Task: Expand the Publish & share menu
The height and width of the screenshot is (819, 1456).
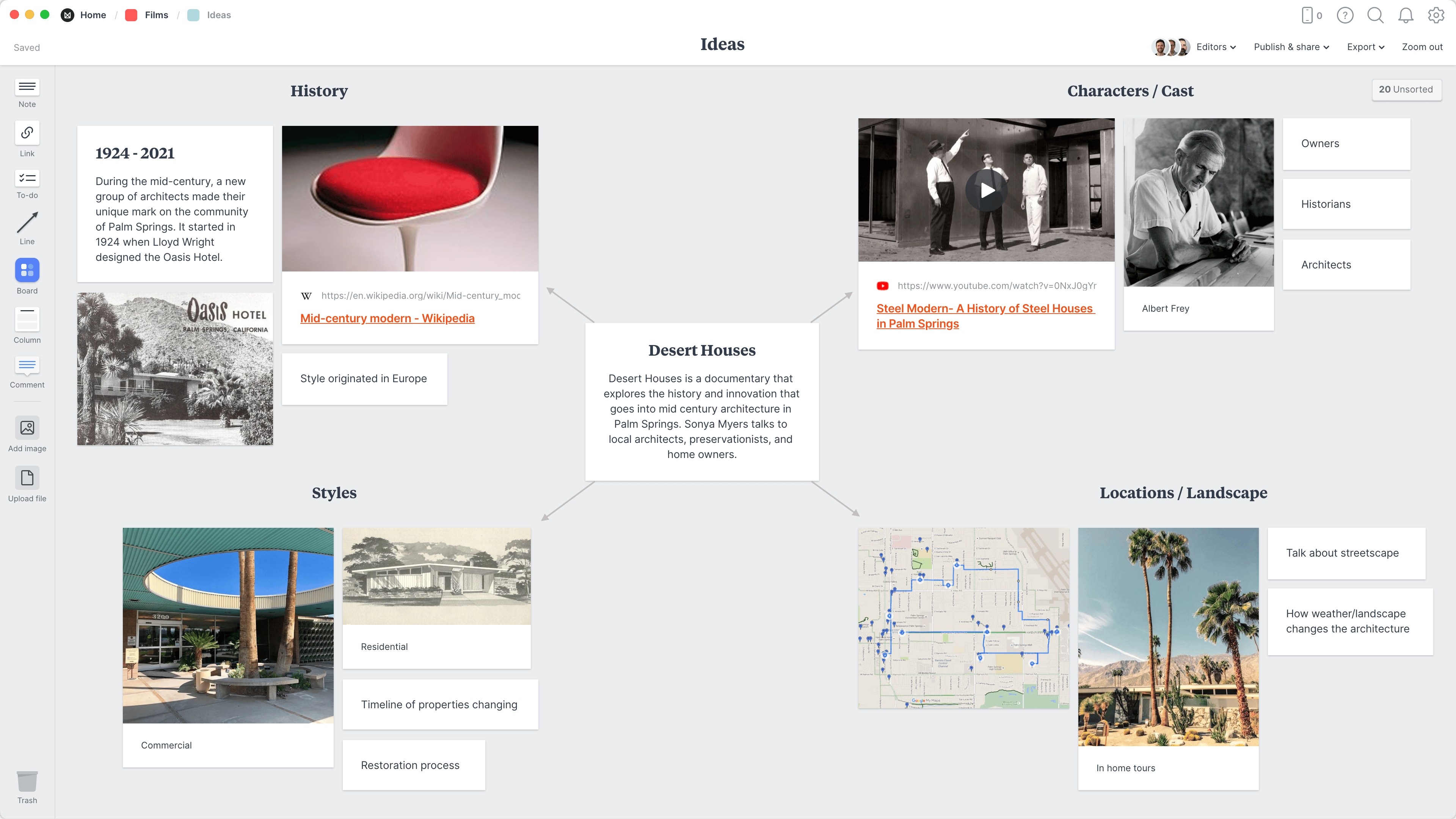Action: 1291,47
